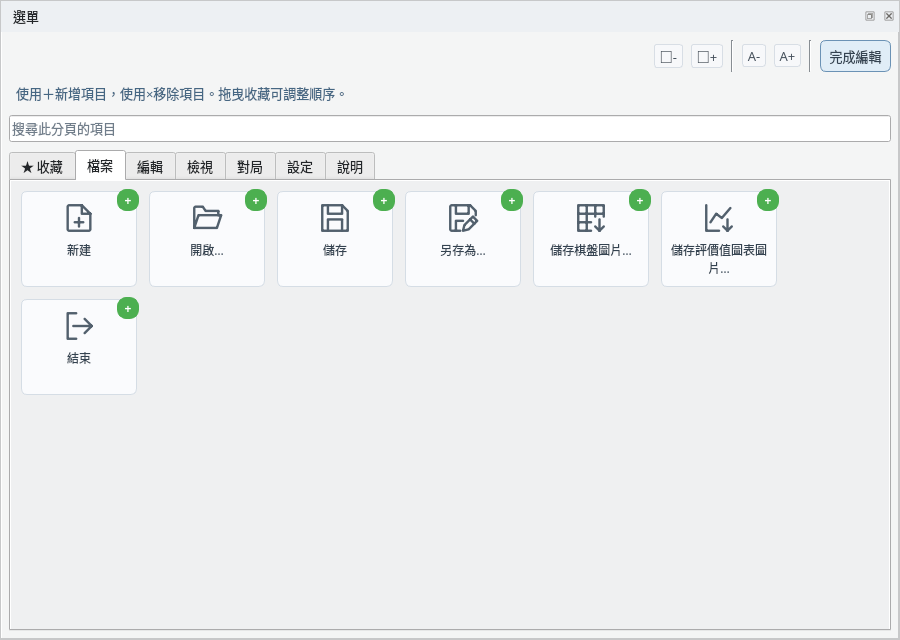Viewport: 900px width, 640px height.
Task: Add 儲存評價值圖表圖片 to favorites with its plus badge
Action: tap(768, 200)
